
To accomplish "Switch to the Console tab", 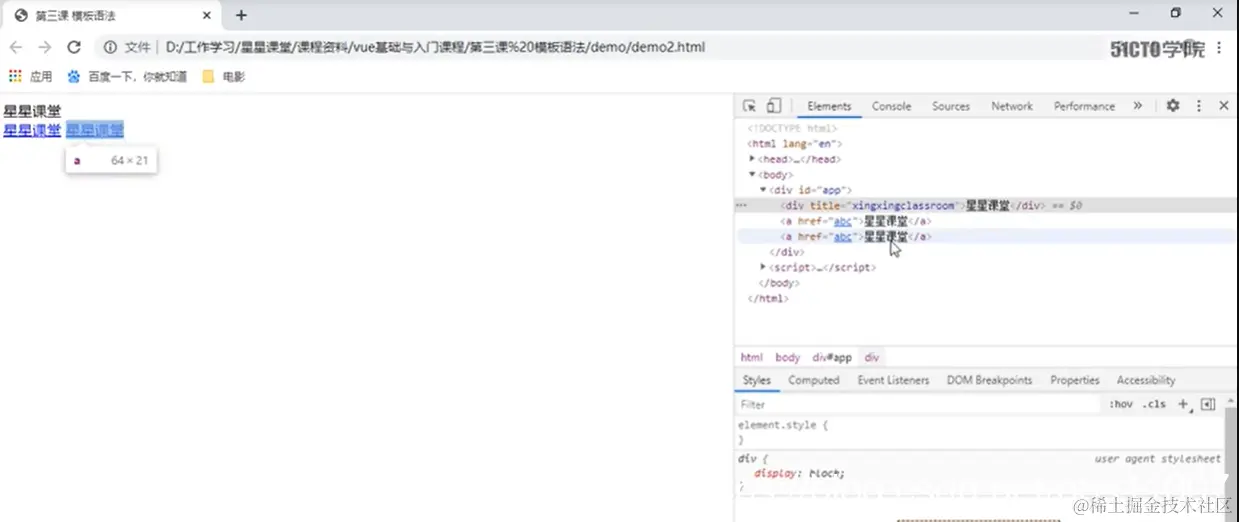I will [x=891, y=106].
